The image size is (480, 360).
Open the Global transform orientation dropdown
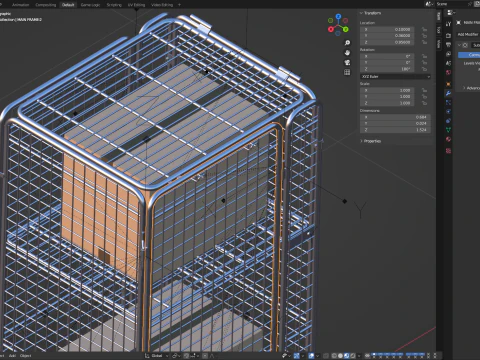[x=157, y=356]
